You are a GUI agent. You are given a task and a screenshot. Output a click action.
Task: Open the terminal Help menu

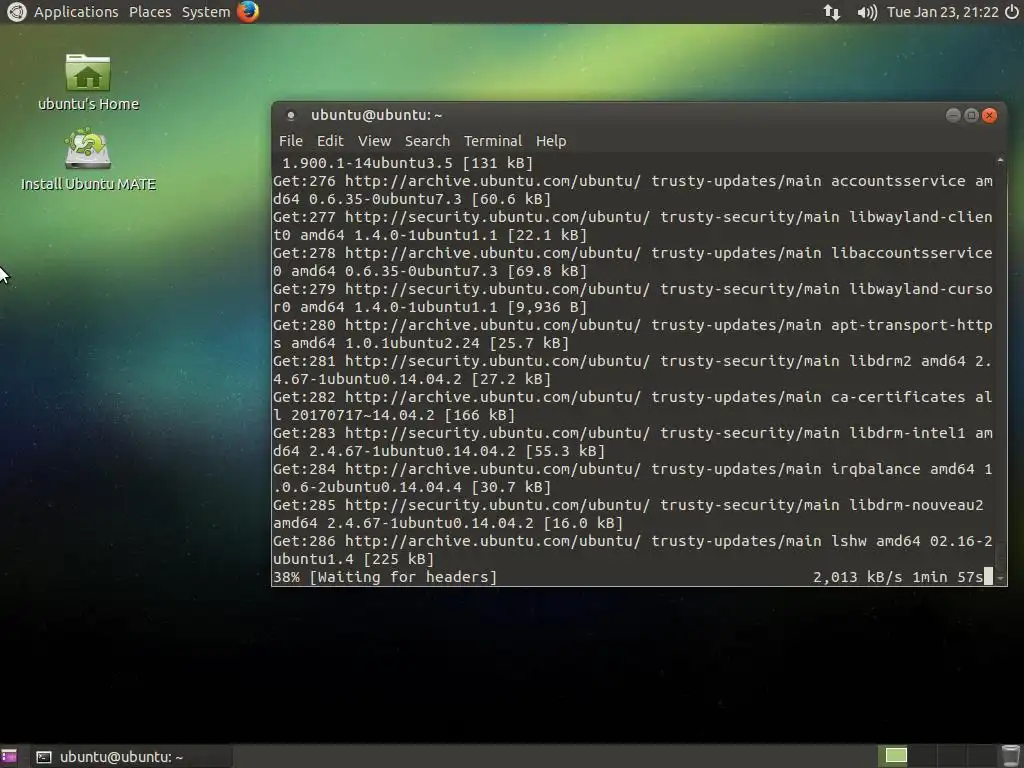[x=551, y=141]
